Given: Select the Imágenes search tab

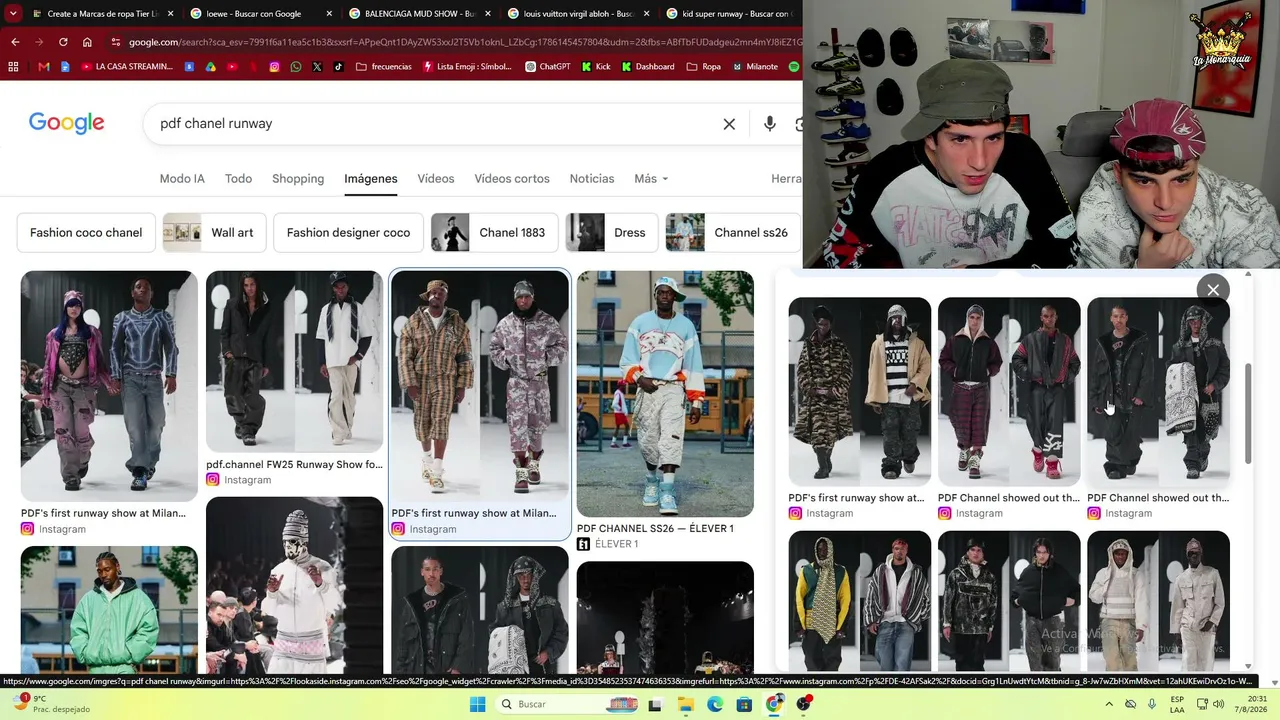Looking at the screenshot, I should [x=371, y=178].
